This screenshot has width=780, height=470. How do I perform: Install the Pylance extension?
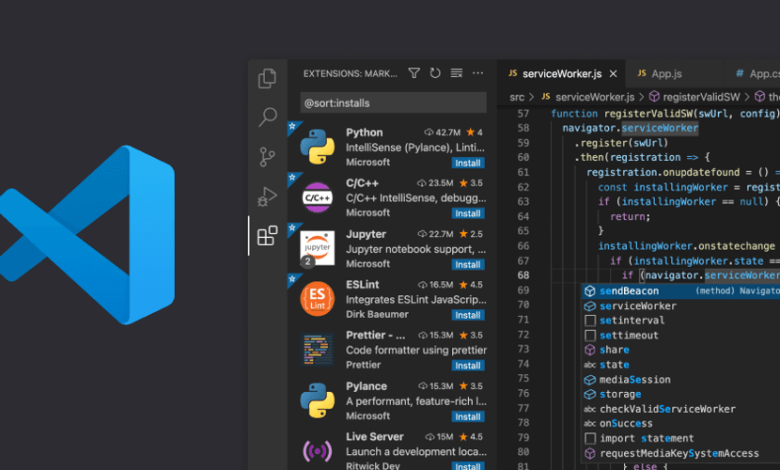coord(468,417)
